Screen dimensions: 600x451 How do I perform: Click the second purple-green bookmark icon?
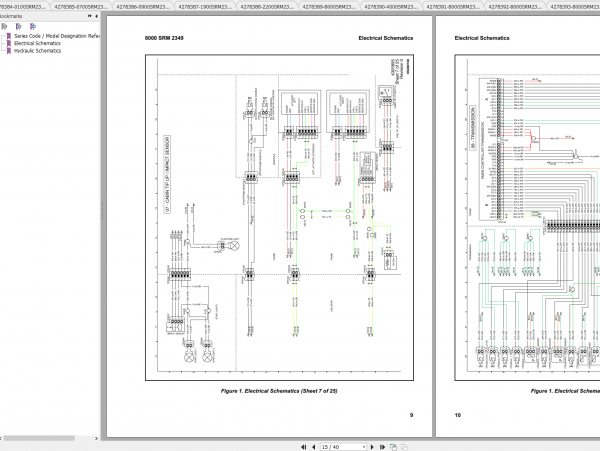18,26
